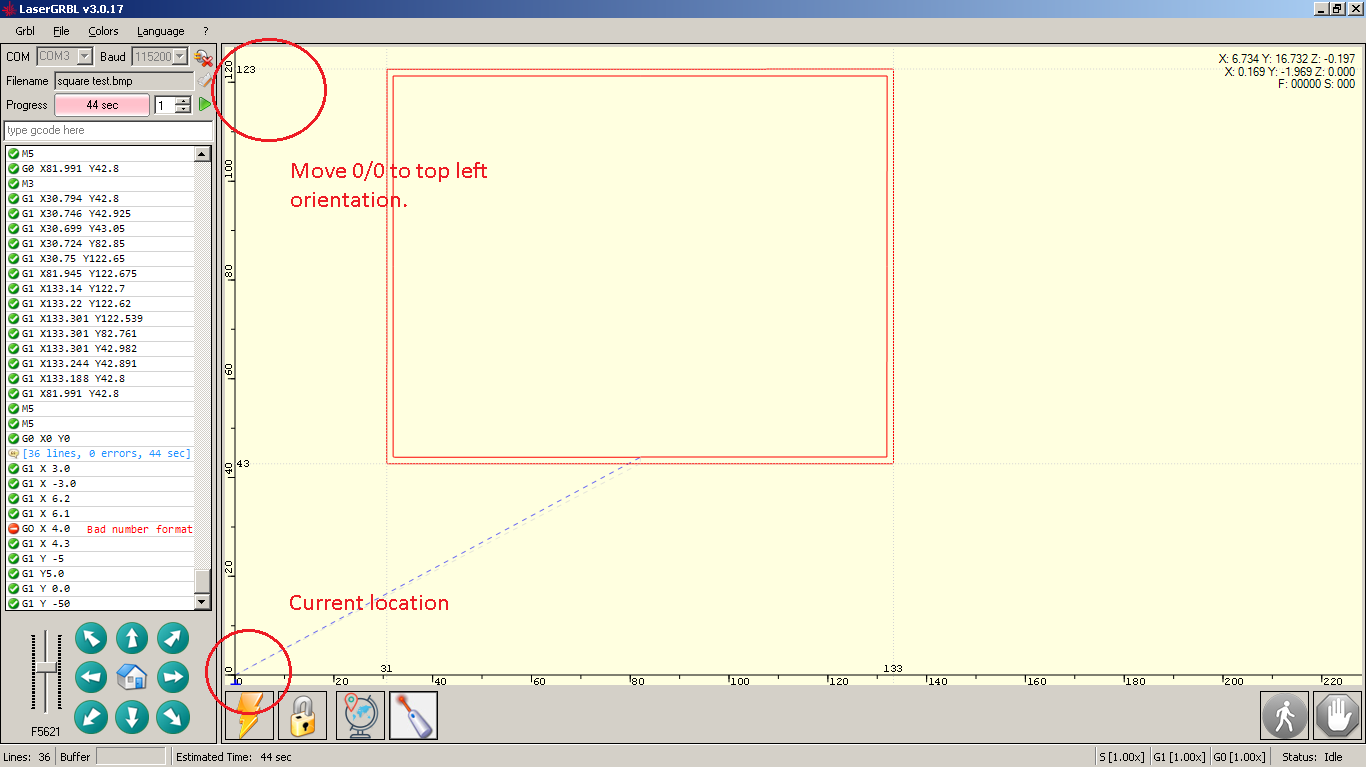Click the padlock unlock button
This screenshot has height=768, width=1366.
(302, 715)
